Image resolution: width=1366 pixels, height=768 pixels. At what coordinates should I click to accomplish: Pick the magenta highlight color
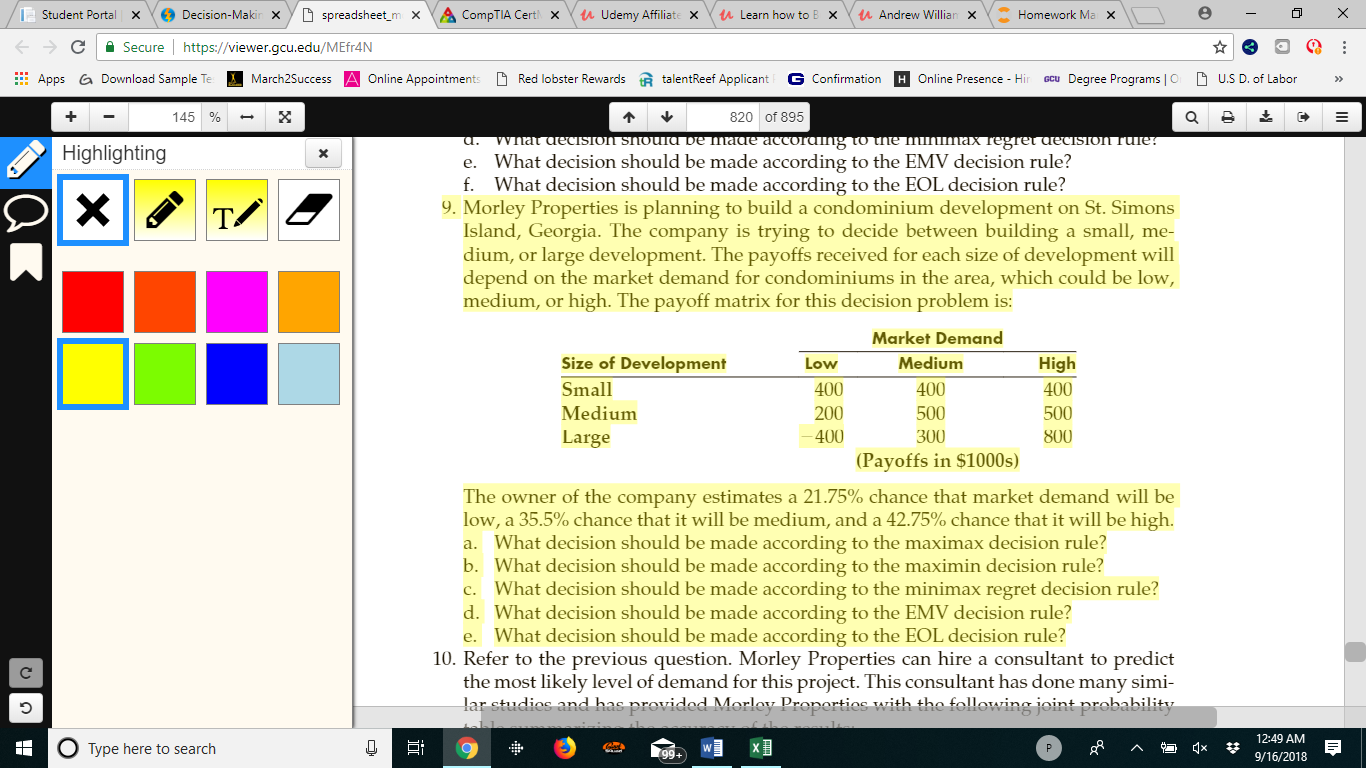click(x=237, y=302)
